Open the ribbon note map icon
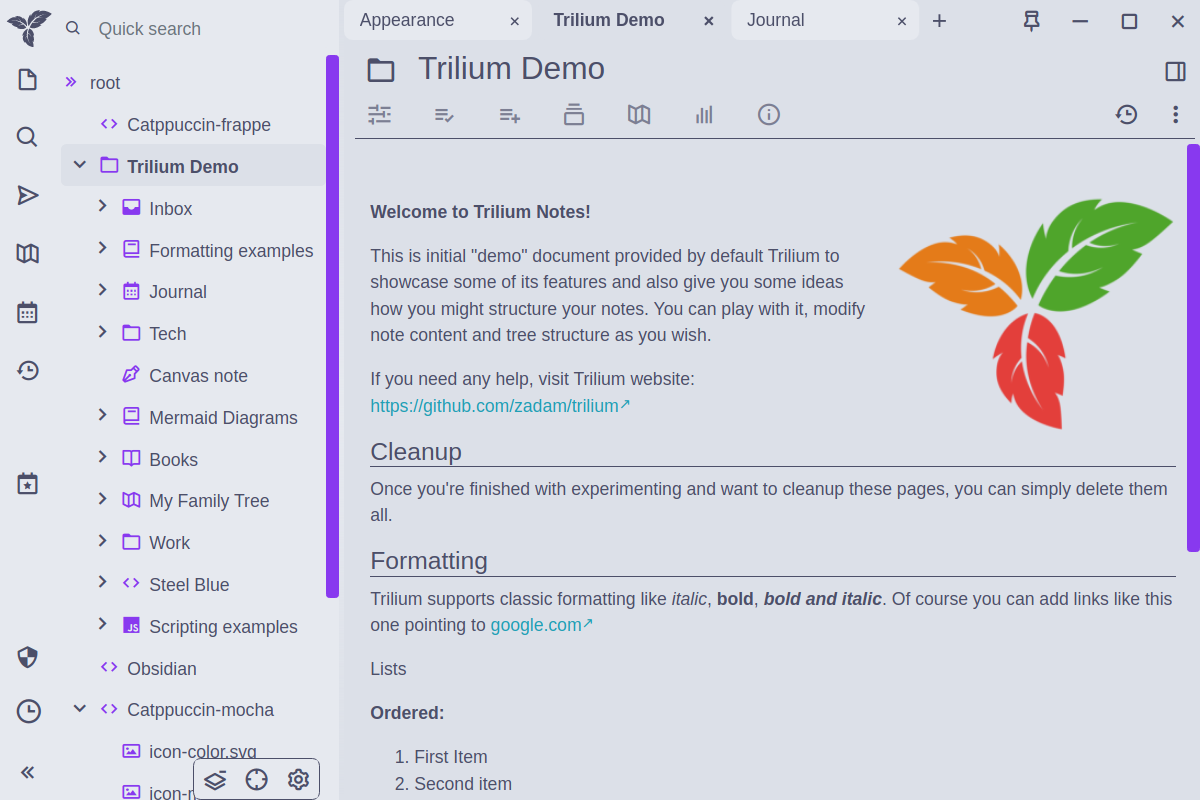The width and height of the screenshot is (1200, 800). (639, 114)
